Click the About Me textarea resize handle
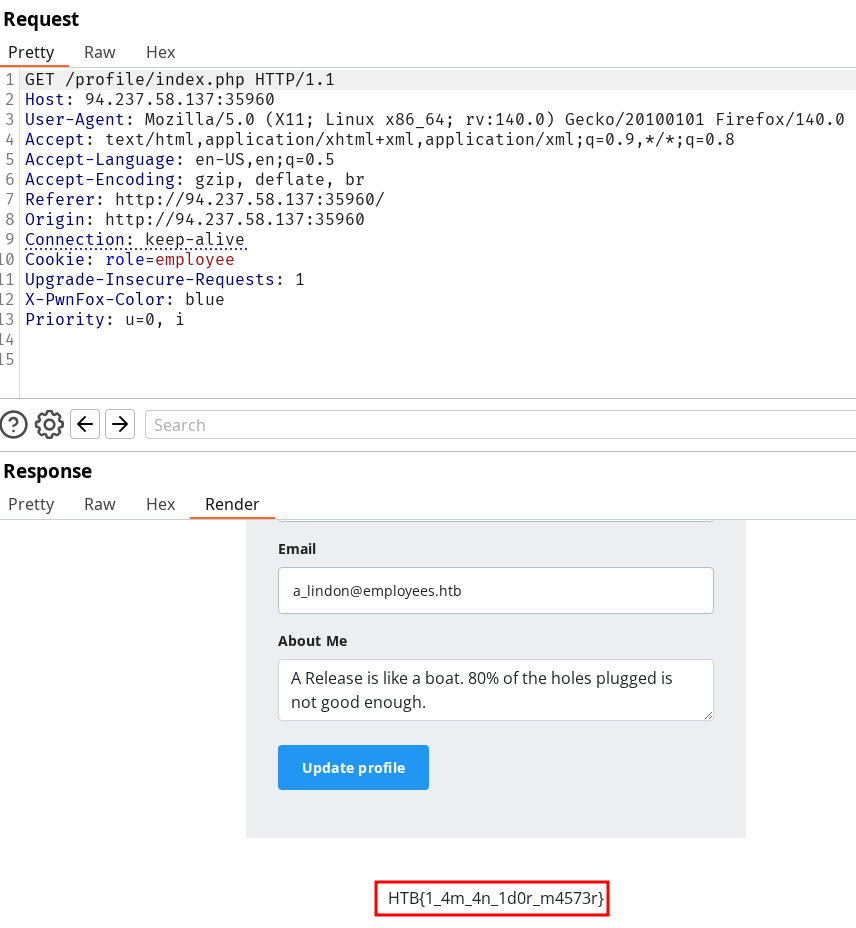The height and width of the screenshot is (928, 856). point(708,715)
